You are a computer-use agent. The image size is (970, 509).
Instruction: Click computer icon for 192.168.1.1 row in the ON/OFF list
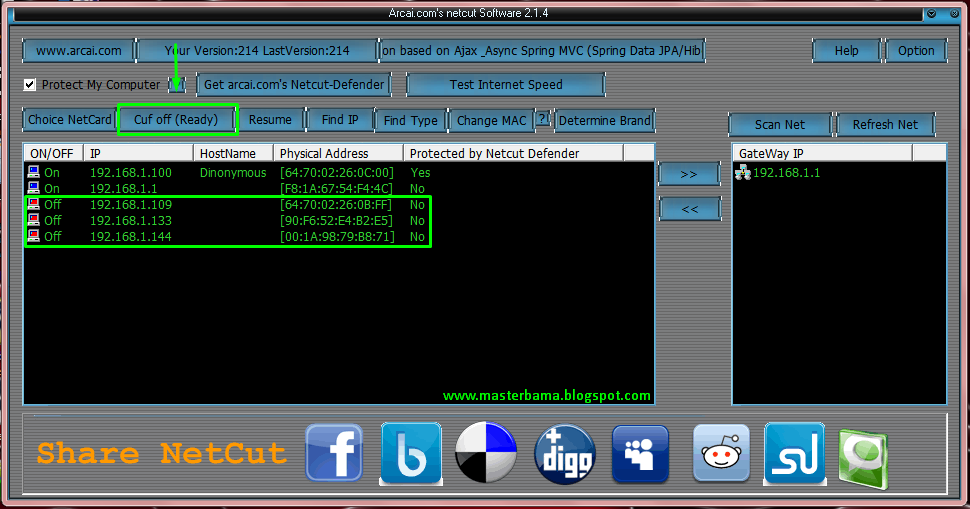[x=33, y=188]
